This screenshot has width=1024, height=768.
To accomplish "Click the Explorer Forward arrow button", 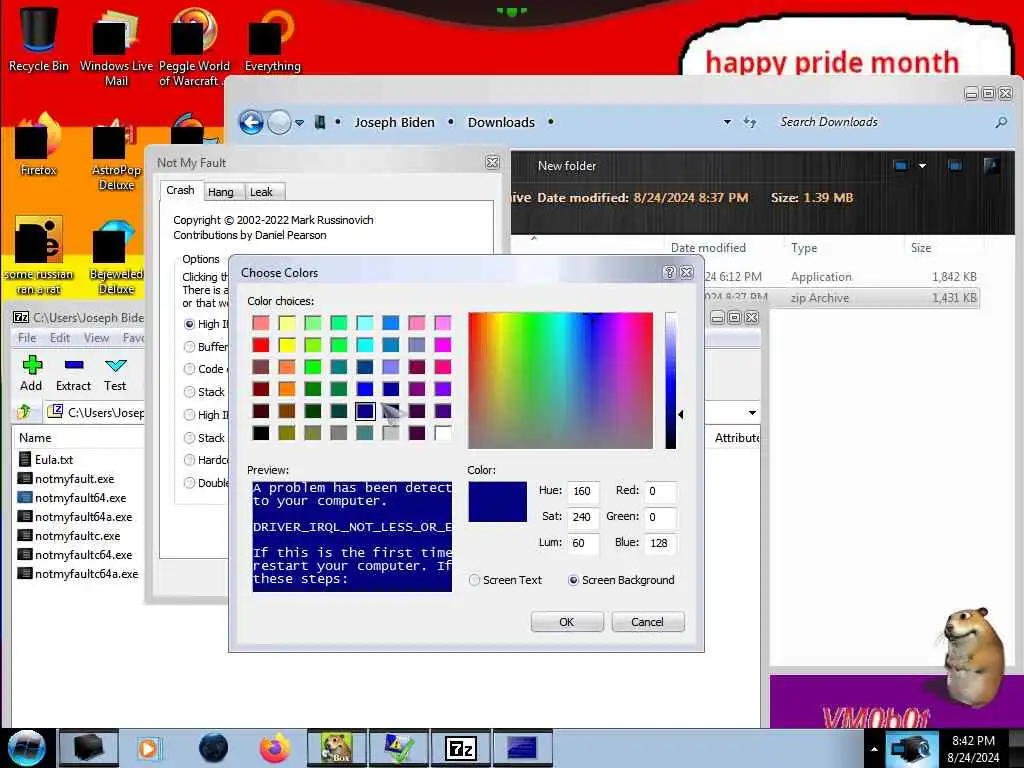I will [280, 122].
